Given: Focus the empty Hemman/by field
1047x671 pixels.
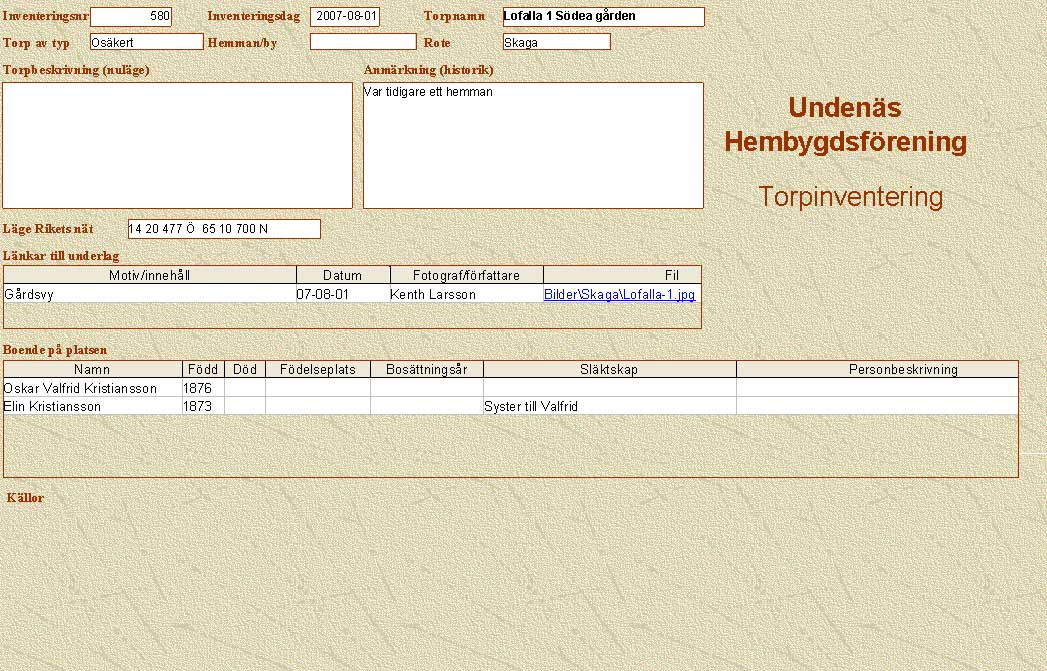Looking at the screenshot, I should click(363, 42).
